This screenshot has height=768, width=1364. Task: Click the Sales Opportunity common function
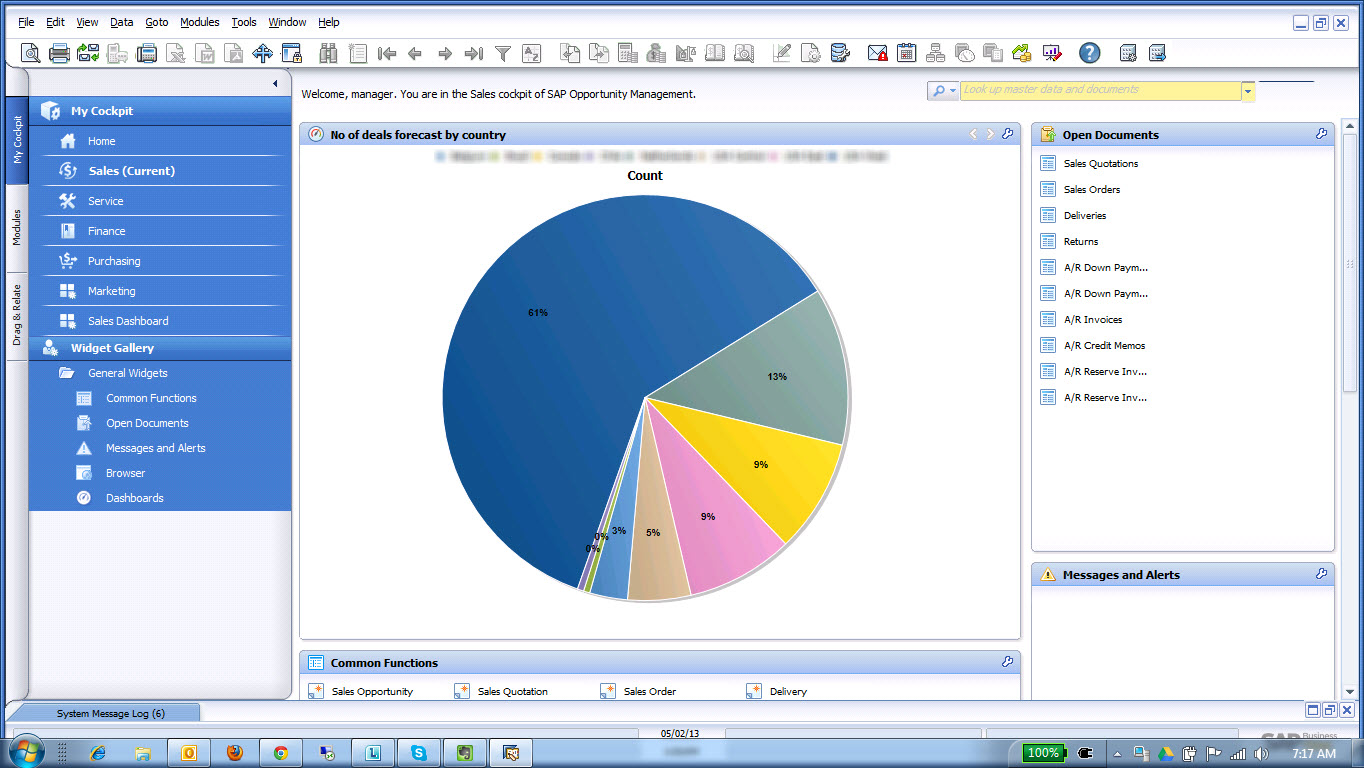pyautogui.click(x=371, y=692)
